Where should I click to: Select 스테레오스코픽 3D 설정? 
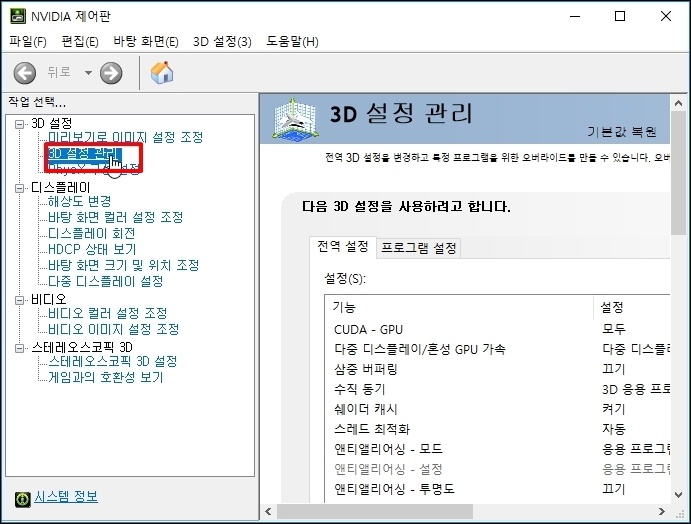pos(112,361)
